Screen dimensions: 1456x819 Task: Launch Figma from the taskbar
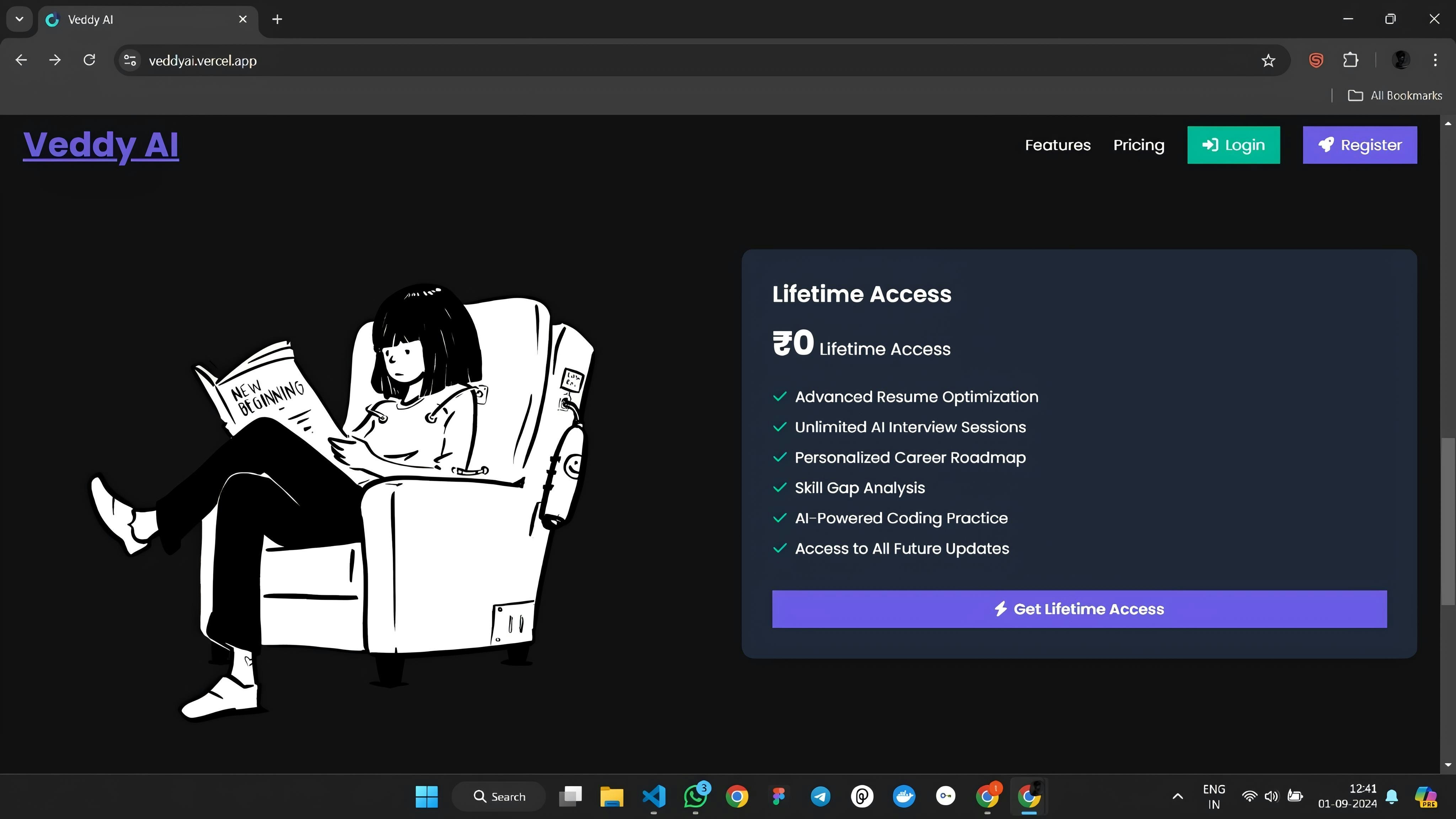coord(778,796)
